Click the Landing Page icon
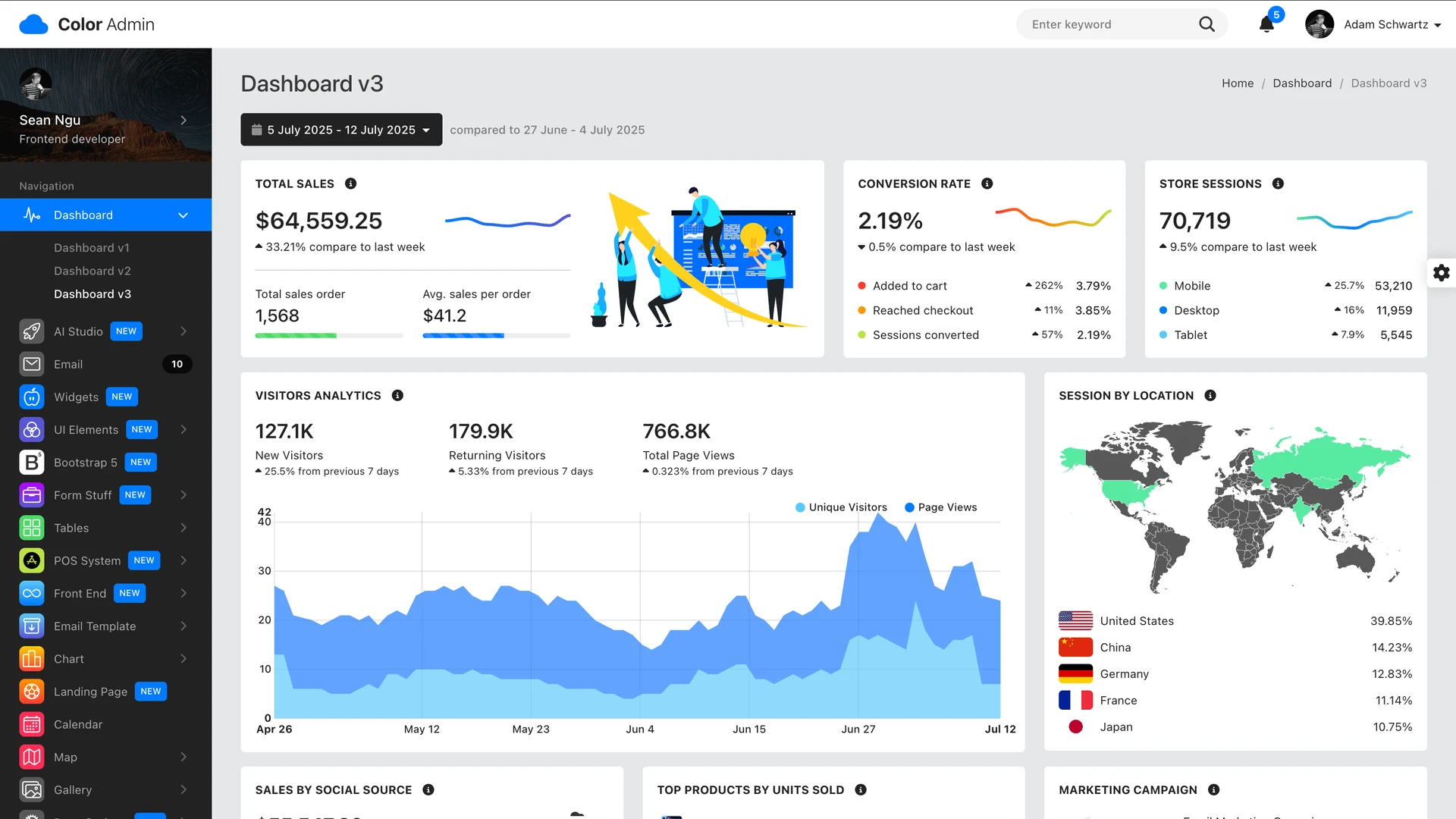 pos(32,692)
